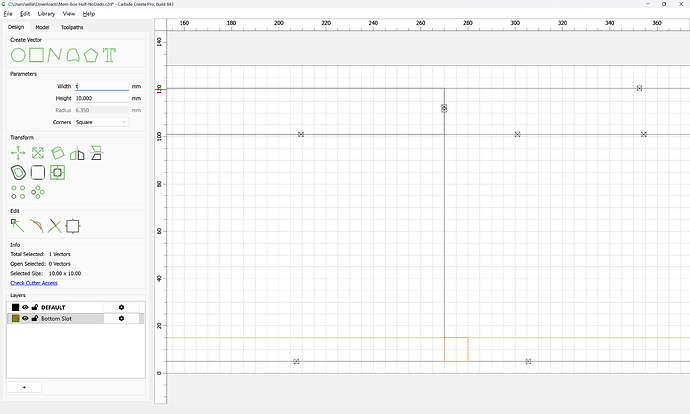690x414 pixels.
Task: Switch to the Toolpaths tab
Action: [x=72, y=27]
